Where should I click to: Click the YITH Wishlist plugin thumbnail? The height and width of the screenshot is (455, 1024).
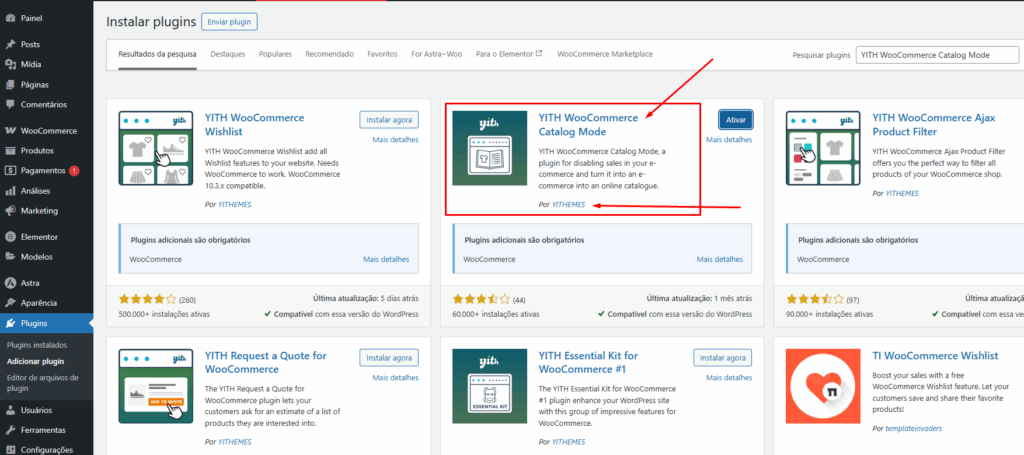tap(156, 148)
